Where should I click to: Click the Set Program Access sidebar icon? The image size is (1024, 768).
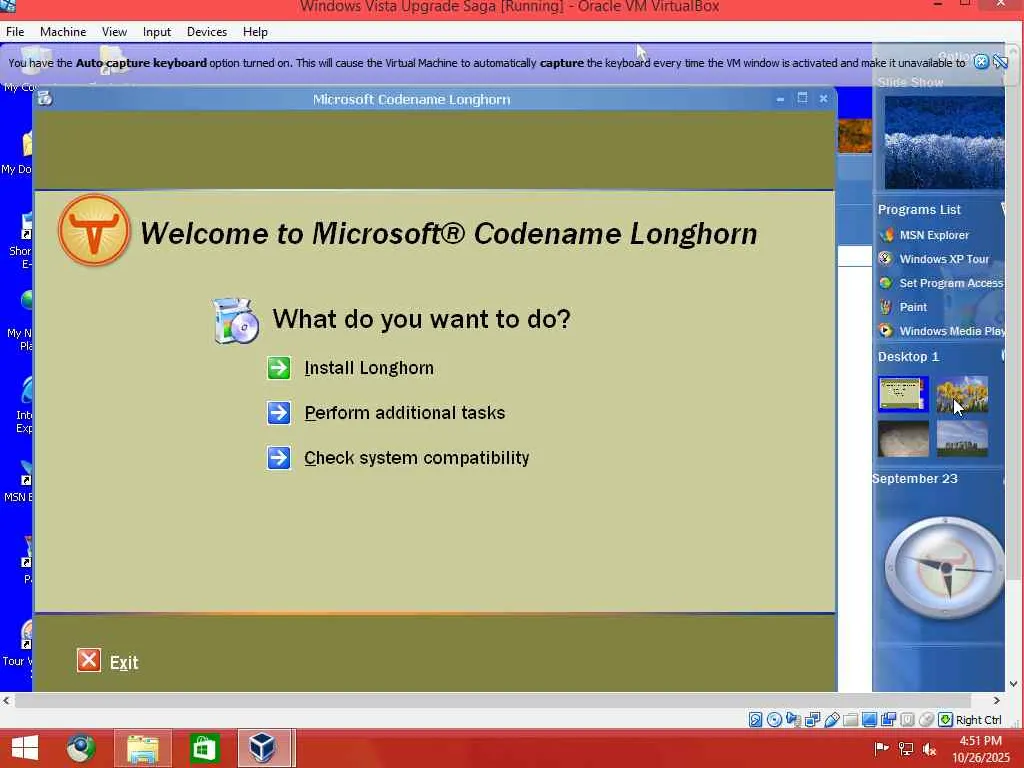(x=886, y=283)
